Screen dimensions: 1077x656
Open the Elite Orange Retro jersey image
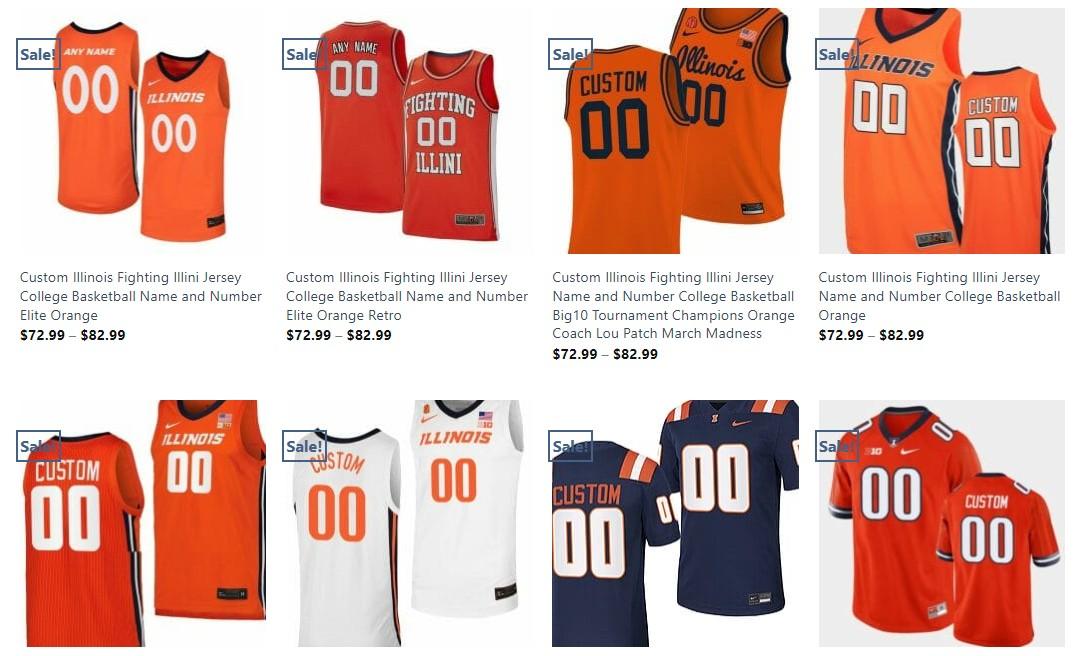click(407, 131)
